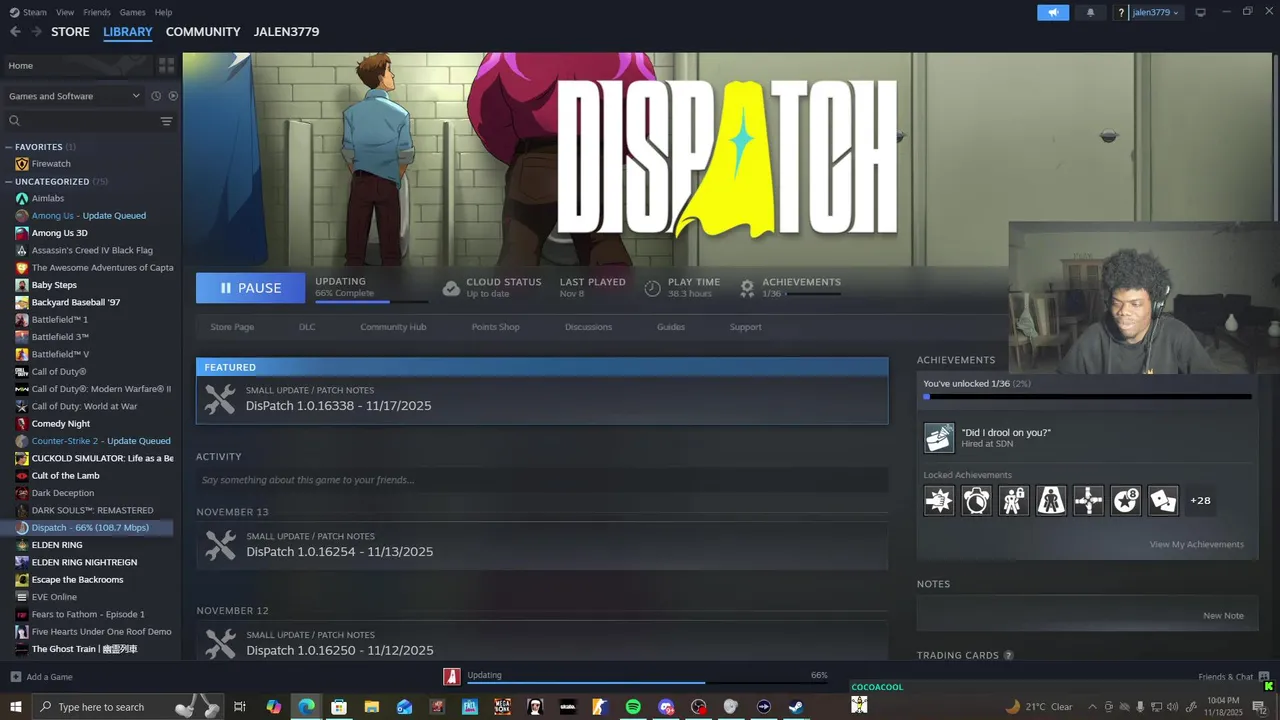The width and height of the screenshot is (1280, 720).
Task: Select Firewatch in the library list
Action: point(51,164)
